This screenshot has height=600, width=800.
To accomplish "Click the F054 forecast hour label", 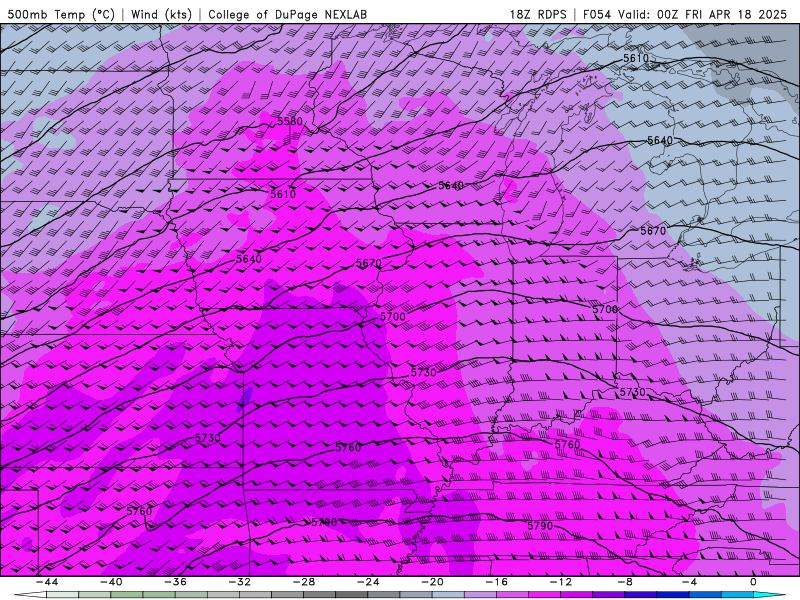I will (597, 14).
